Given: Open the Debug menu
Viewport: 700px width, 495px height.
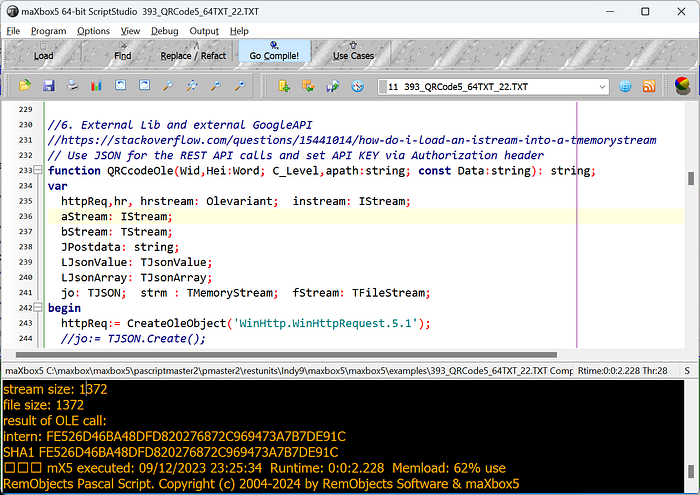Looking at the screenshot, I should point(164,31).
